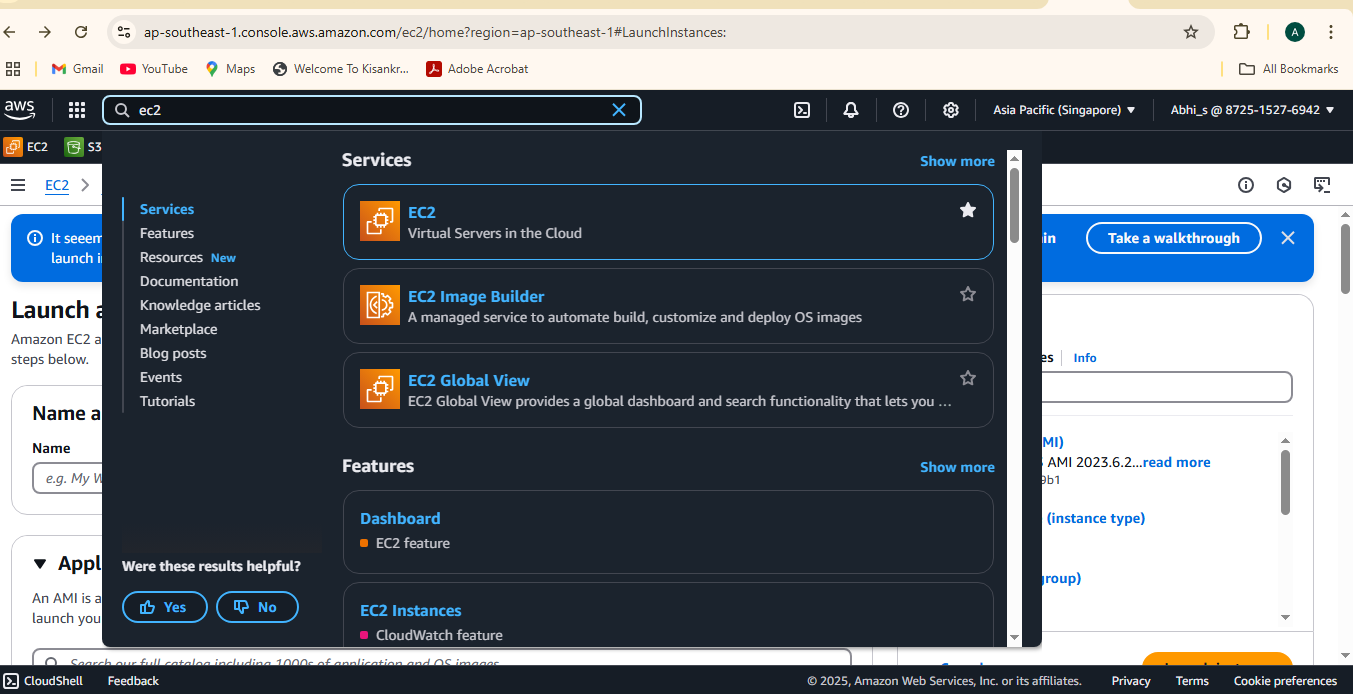1353x694 pixels.
Task: Click the Take a walkthrough button
Action: coord(1174,238)
